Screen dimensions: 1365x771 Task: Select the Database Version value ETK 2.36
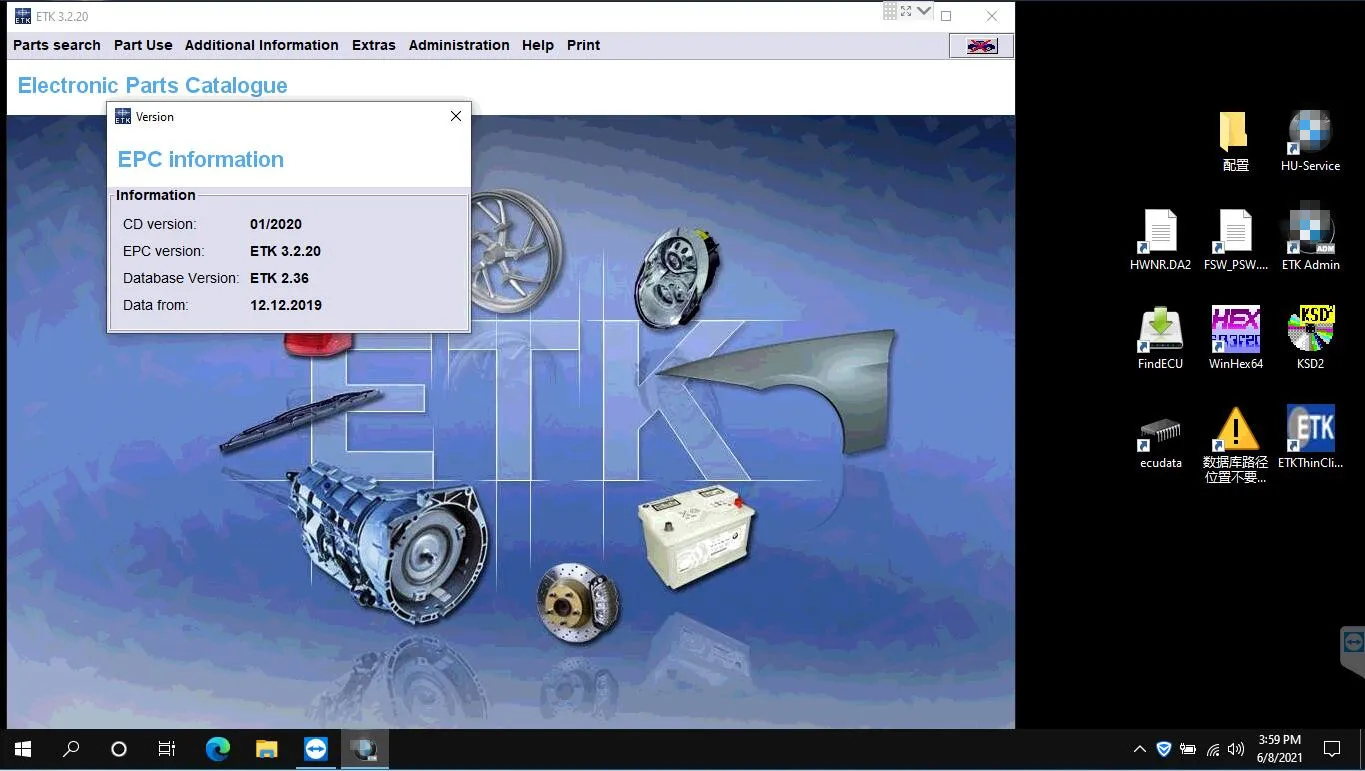pos(280,278)
